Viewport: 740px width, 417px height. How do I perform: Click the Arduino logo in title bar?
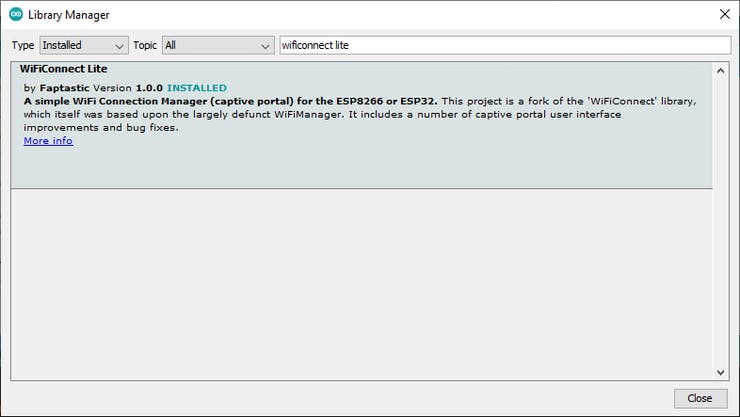(x=15, y=15)
